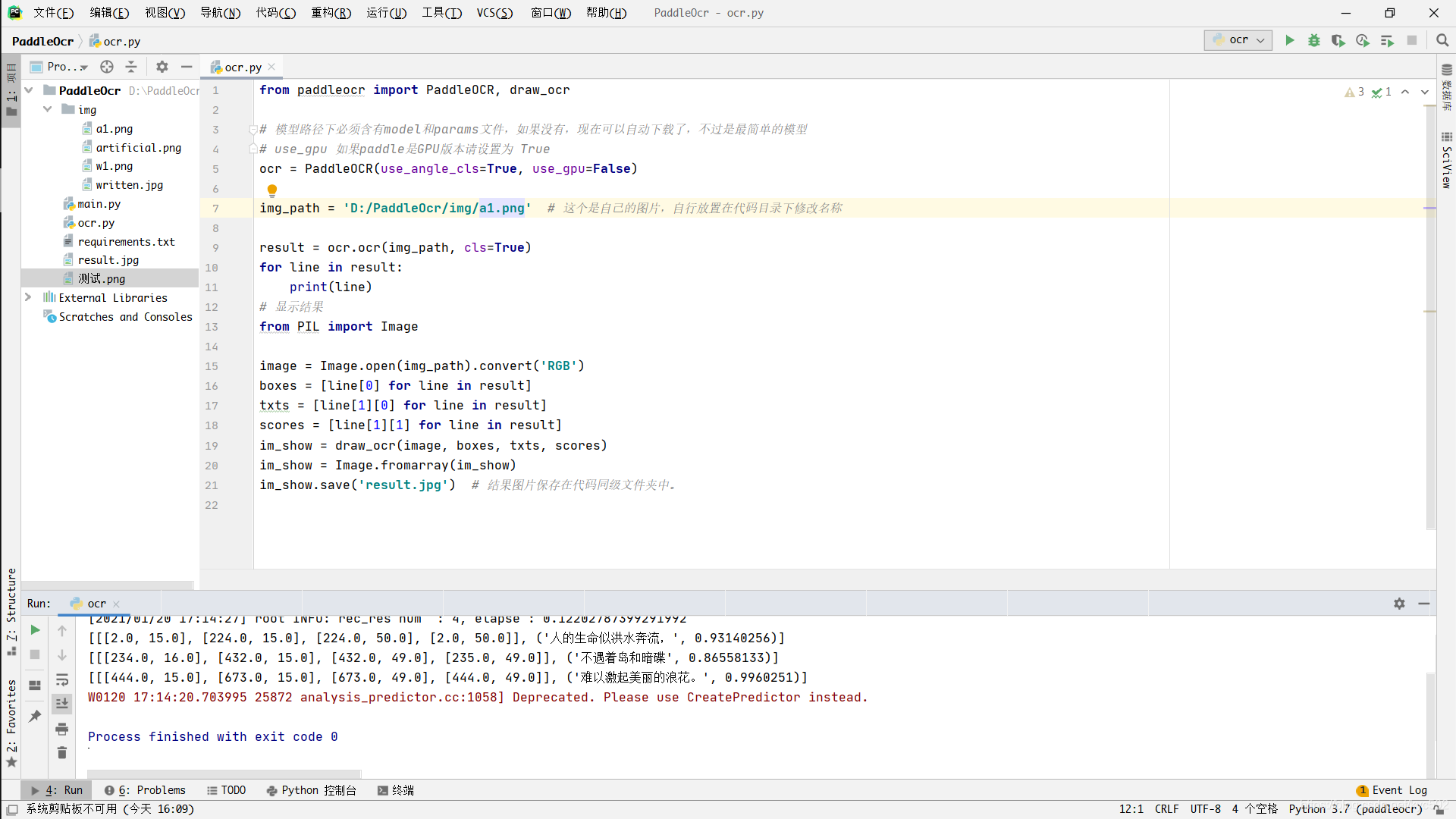
Task: Open the 重构(R) menu
Action: pos(331,13)
